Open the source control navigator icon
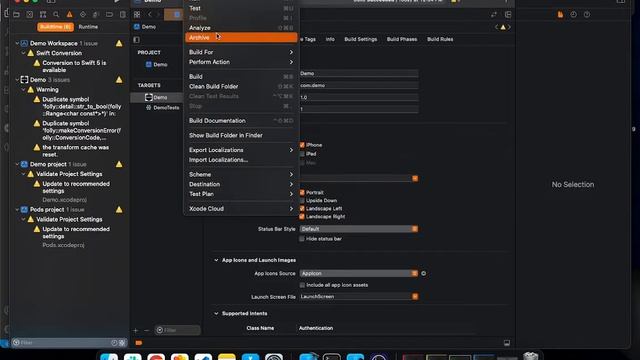 30,15
